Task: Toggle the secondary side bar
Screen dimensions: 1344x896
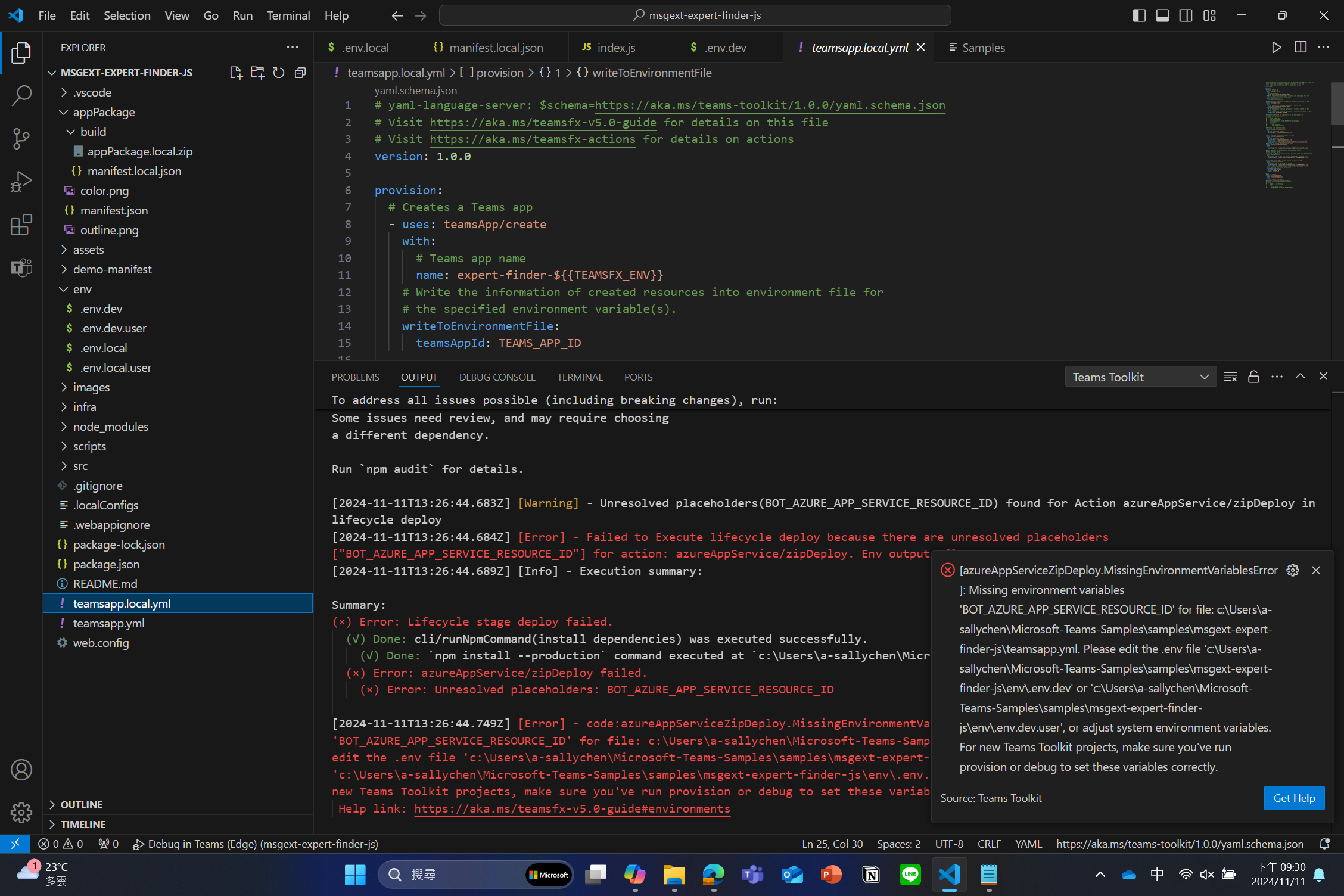Action: [x=1186, y=15]
